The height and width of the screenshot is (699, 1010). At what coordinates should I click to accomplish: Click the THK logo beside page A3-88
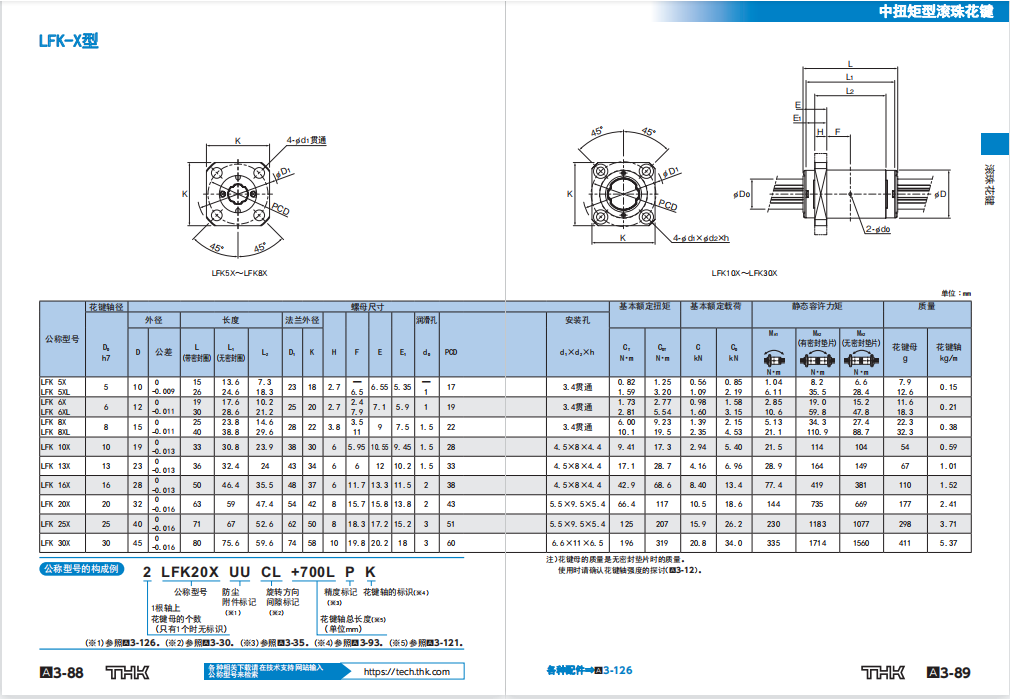pos(128,673)
